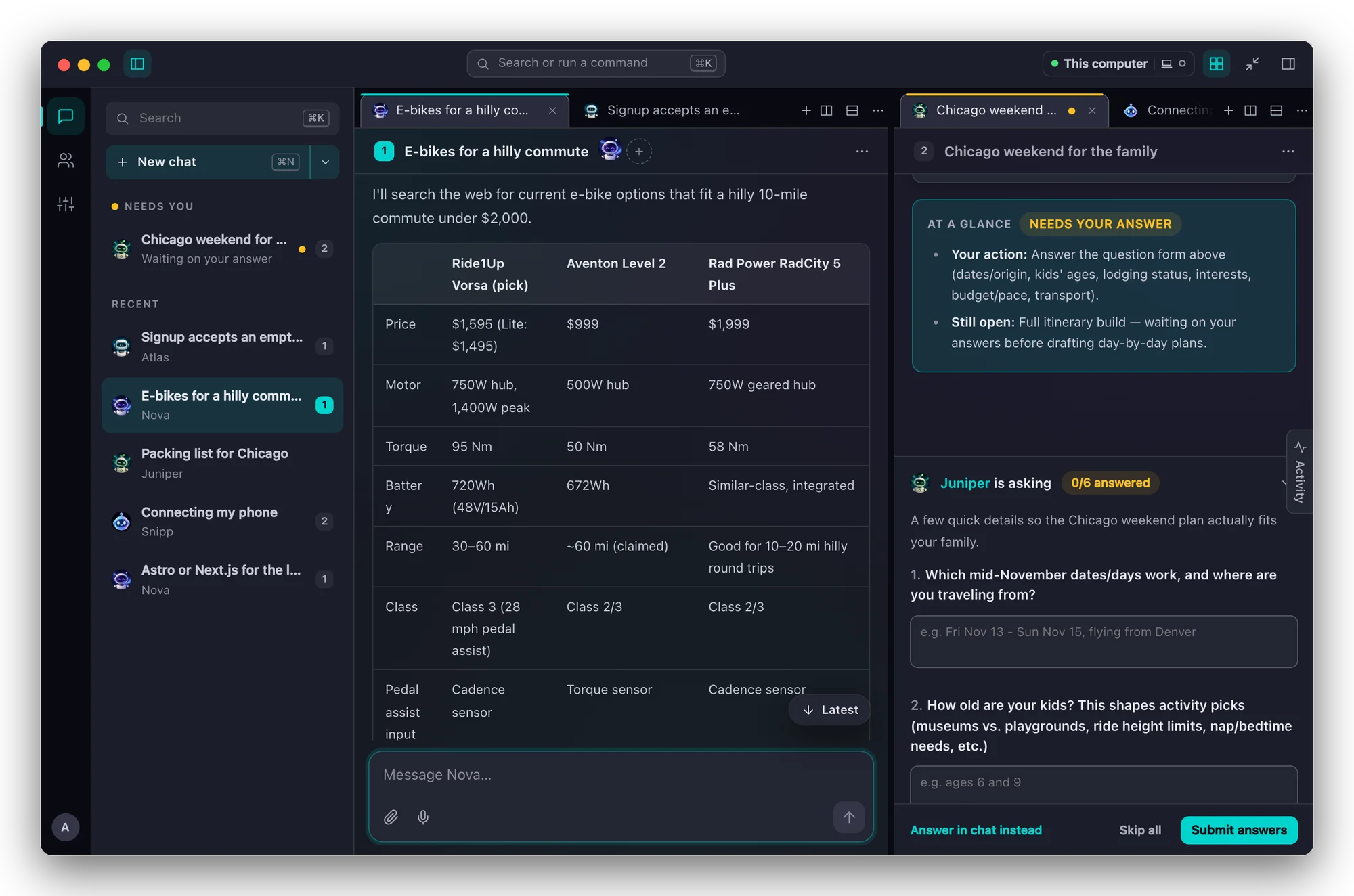Toggle the right side panel icon

click(x=1288, y=64)
